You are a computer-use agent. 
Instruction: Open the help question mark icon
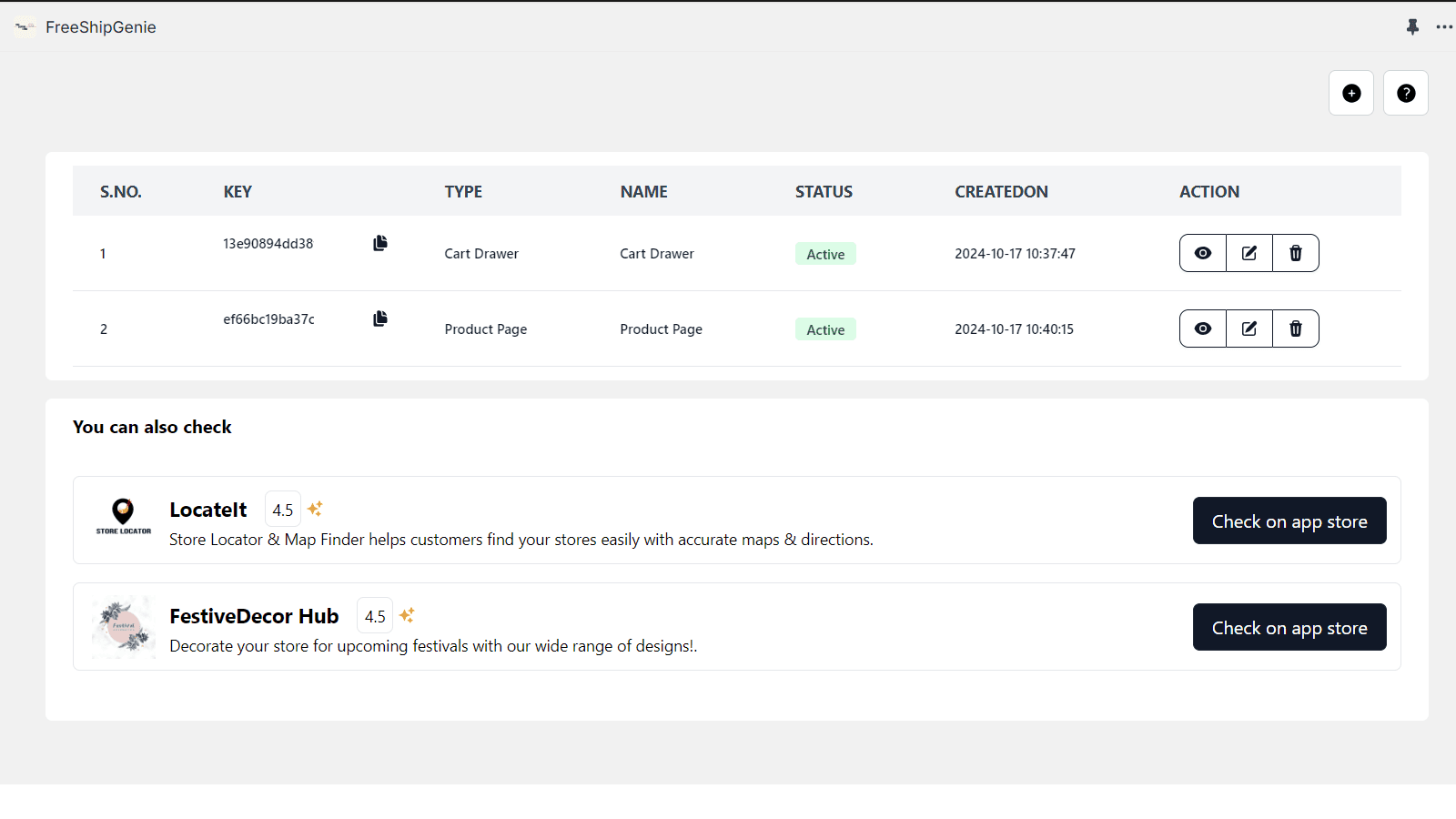[1406, 93]
